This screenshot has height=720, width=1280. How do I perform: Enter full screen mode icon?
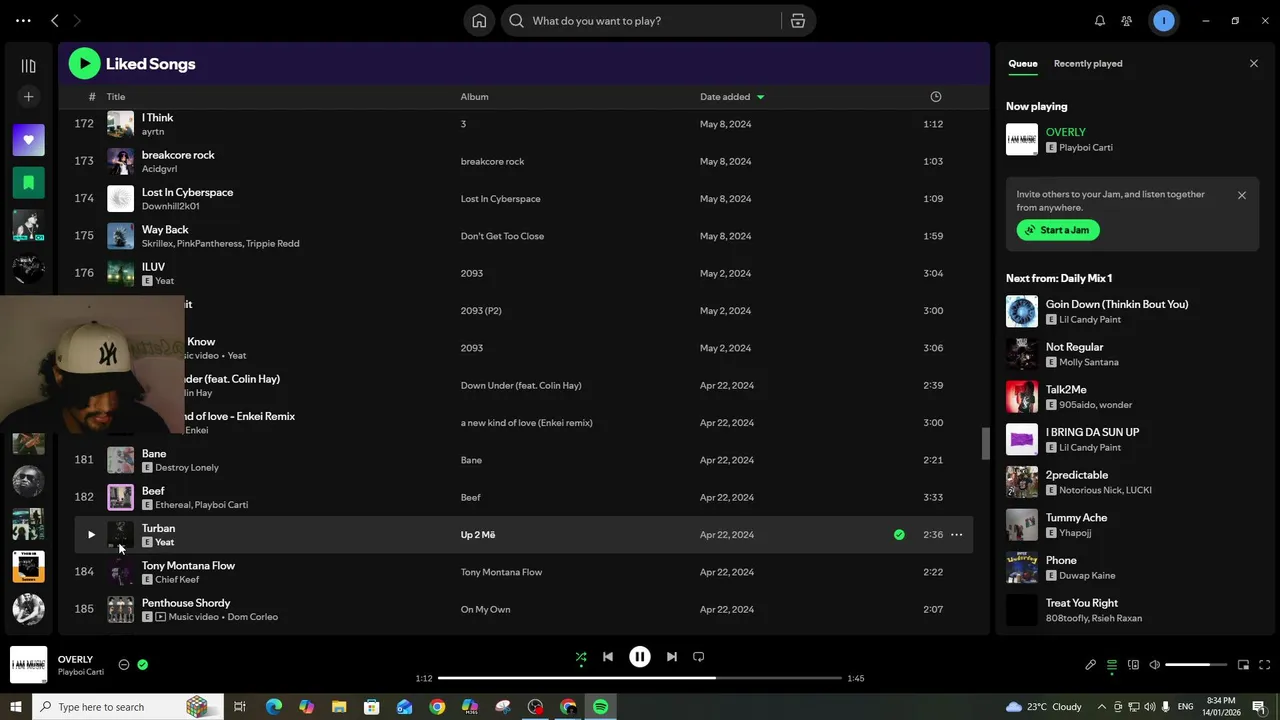(x=1265, y=665)
